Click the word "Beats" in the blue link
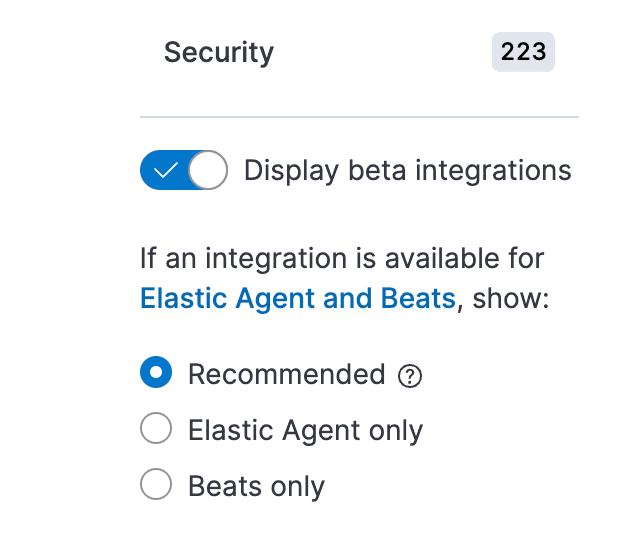This screenshot has width=638, height=542. tap(418, 298)
